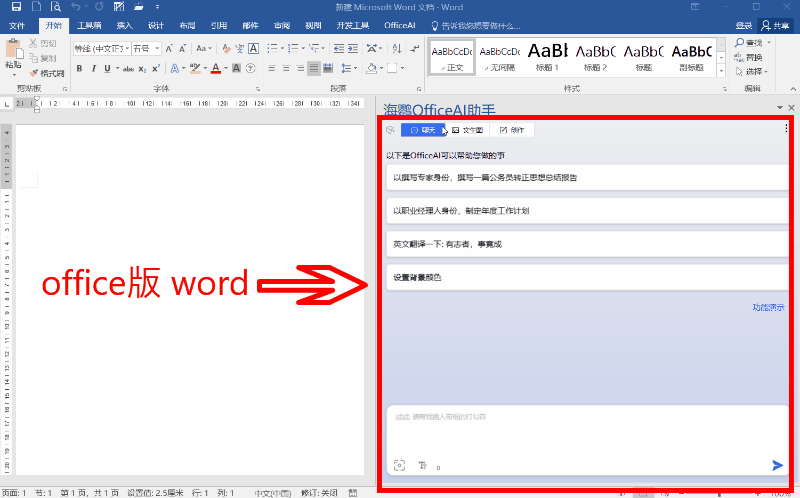Decrease paragraph indent
This screenshot has height=498, width=800.
pos(339,48)
